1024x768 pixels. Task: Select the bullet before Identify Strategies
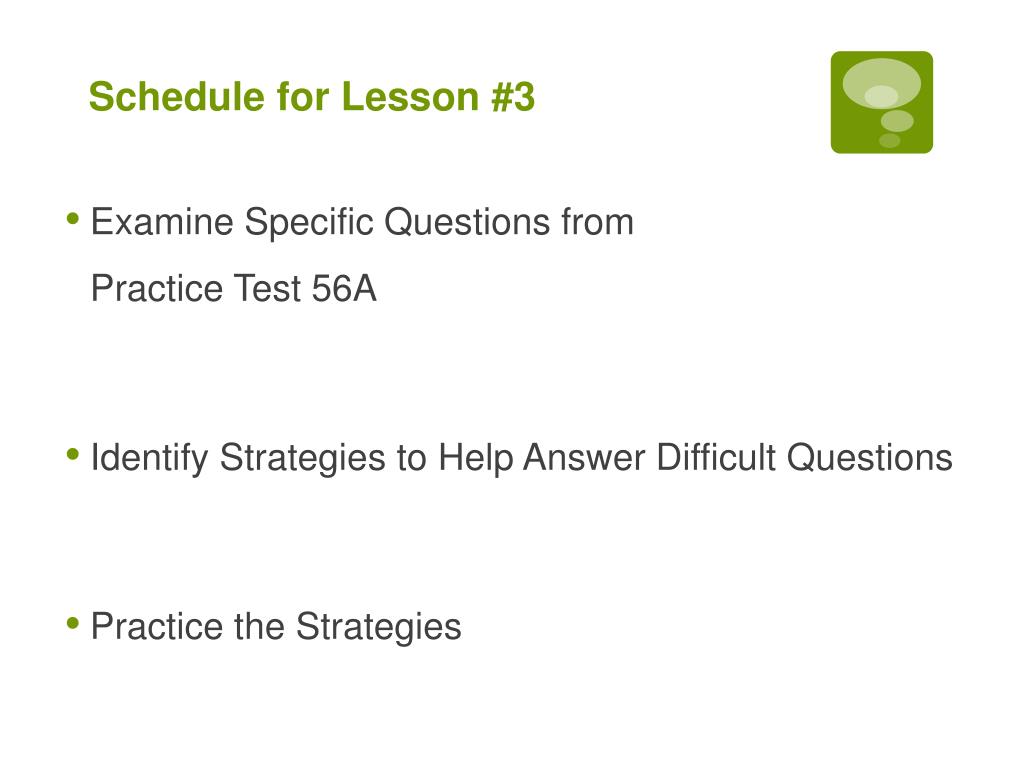[x=73, y=454]
